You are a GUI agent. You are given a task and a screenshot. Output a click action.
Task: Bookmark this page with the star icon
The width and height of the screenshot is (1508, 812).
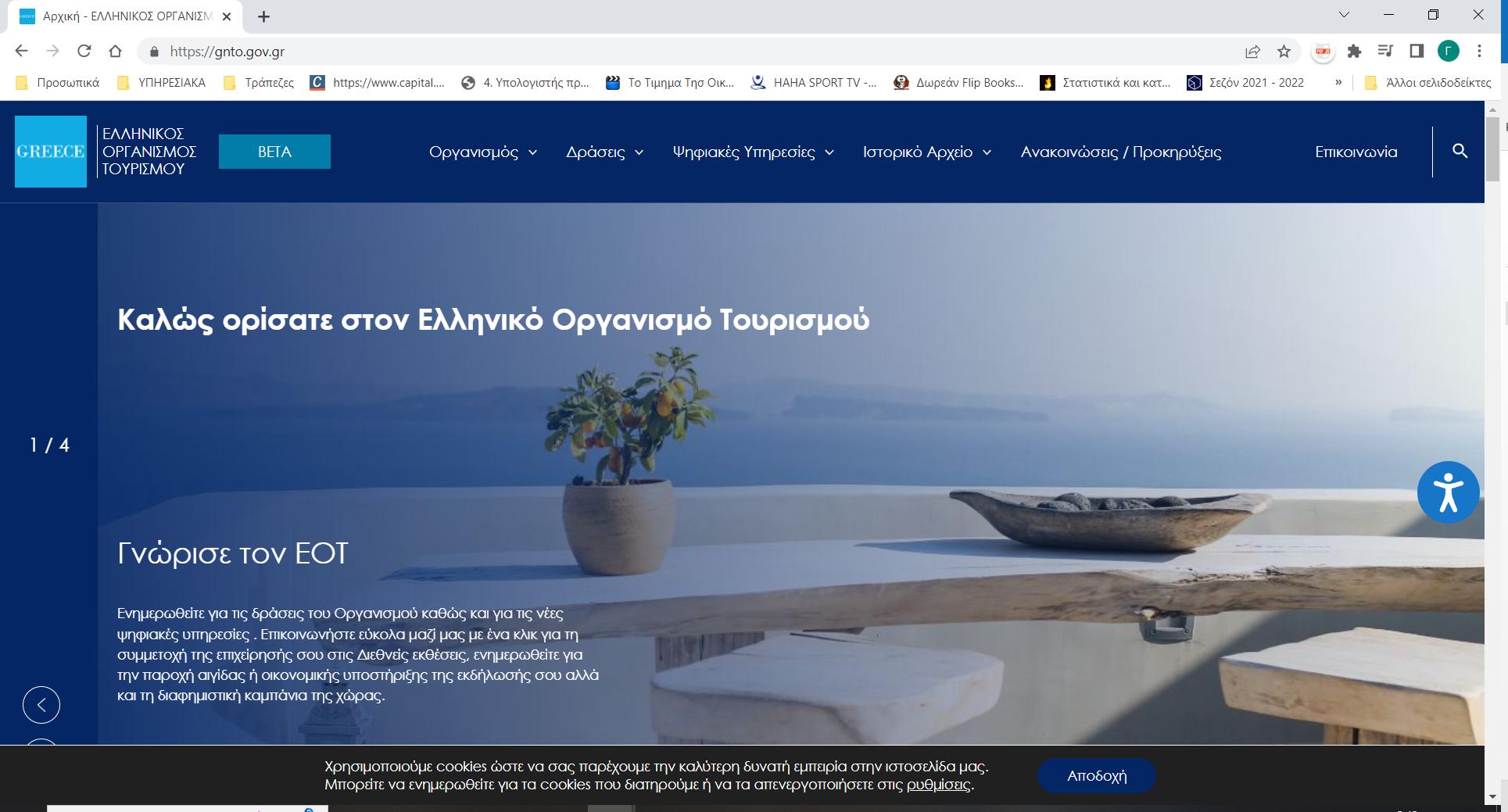coord(1284,52)
